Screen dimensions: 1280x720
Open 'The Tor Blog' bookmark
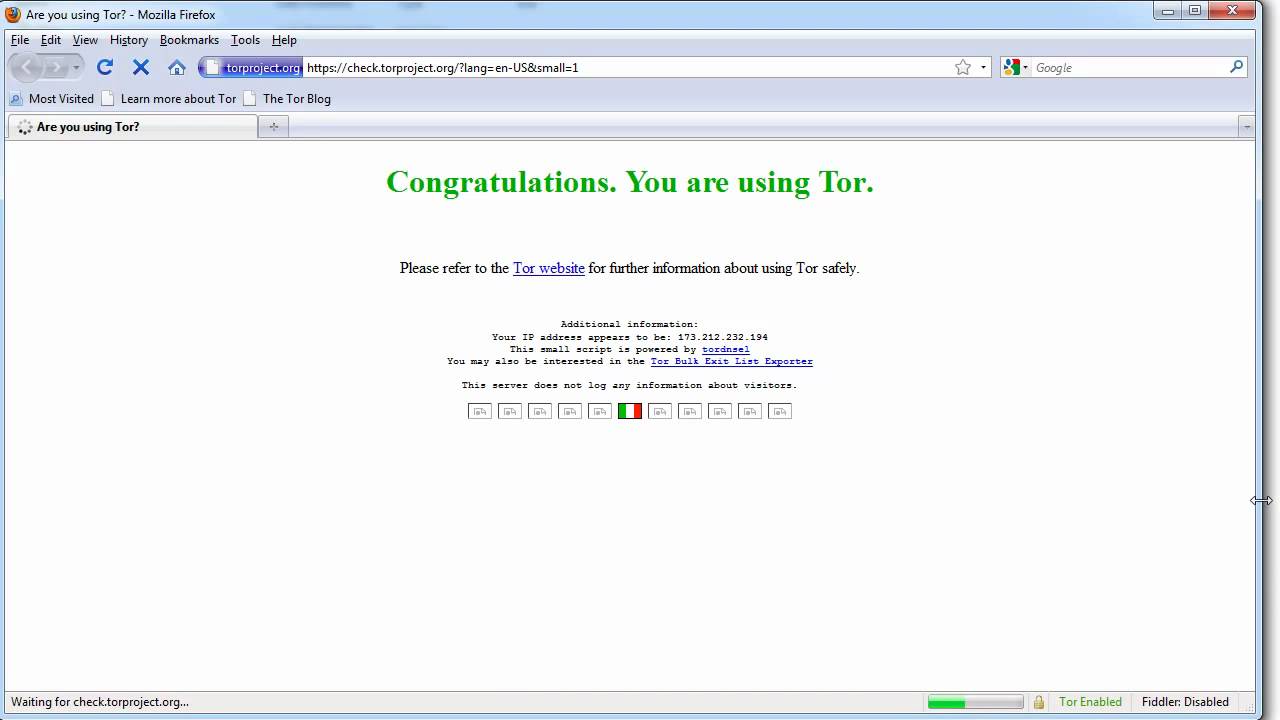[287, 98]
